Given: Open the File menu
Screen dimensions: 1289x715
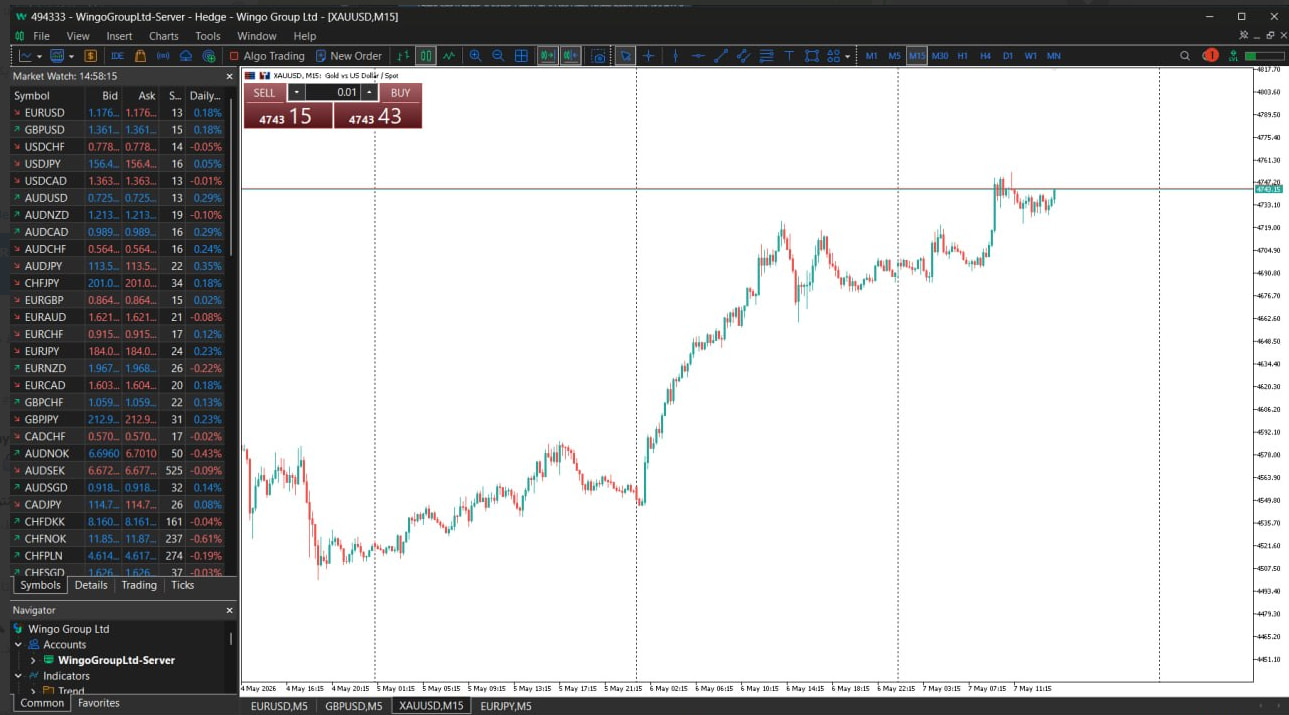Looking at the screenshot, I should point(41,36).
